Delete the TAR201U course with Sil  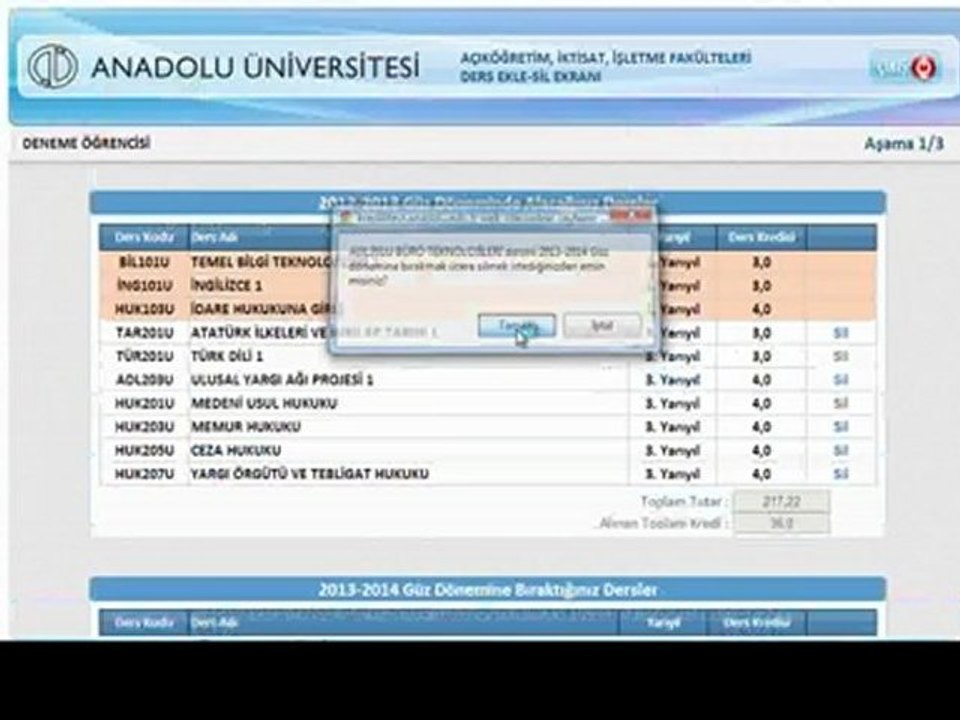coord(841,332)
